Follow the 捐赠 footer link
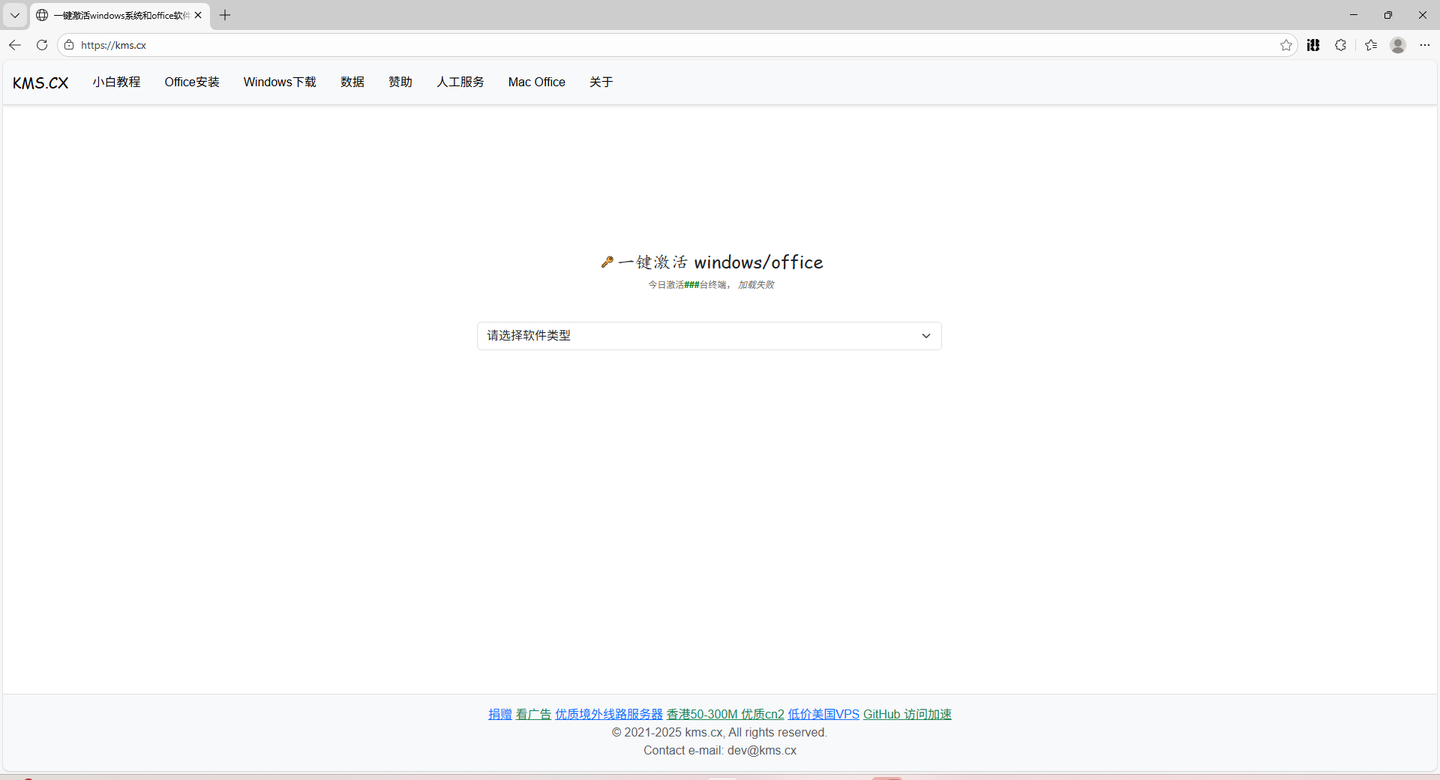Image resolution: width=1440 pixels, height=780 pixels. pos(500,714)
